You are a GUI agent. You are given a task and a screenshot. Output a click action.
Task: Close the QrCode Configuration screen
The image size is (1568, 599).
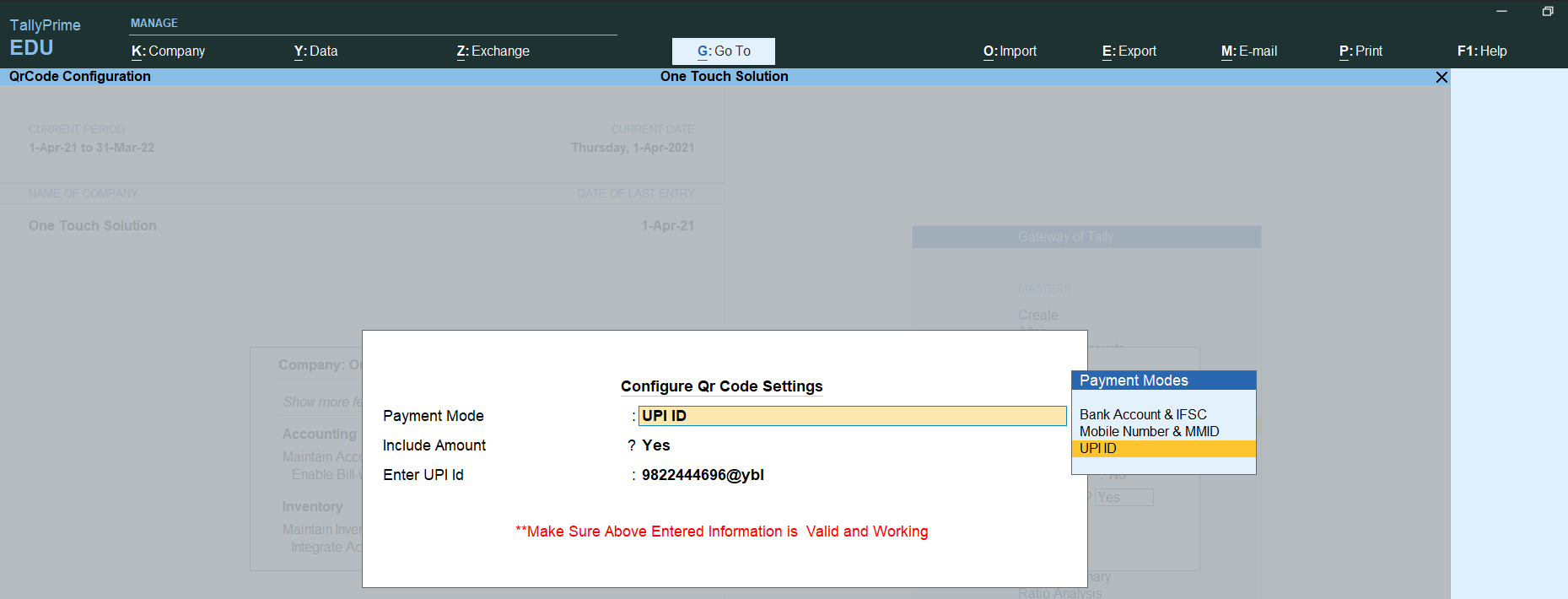pyautogui.click(x=1441, y=77)
